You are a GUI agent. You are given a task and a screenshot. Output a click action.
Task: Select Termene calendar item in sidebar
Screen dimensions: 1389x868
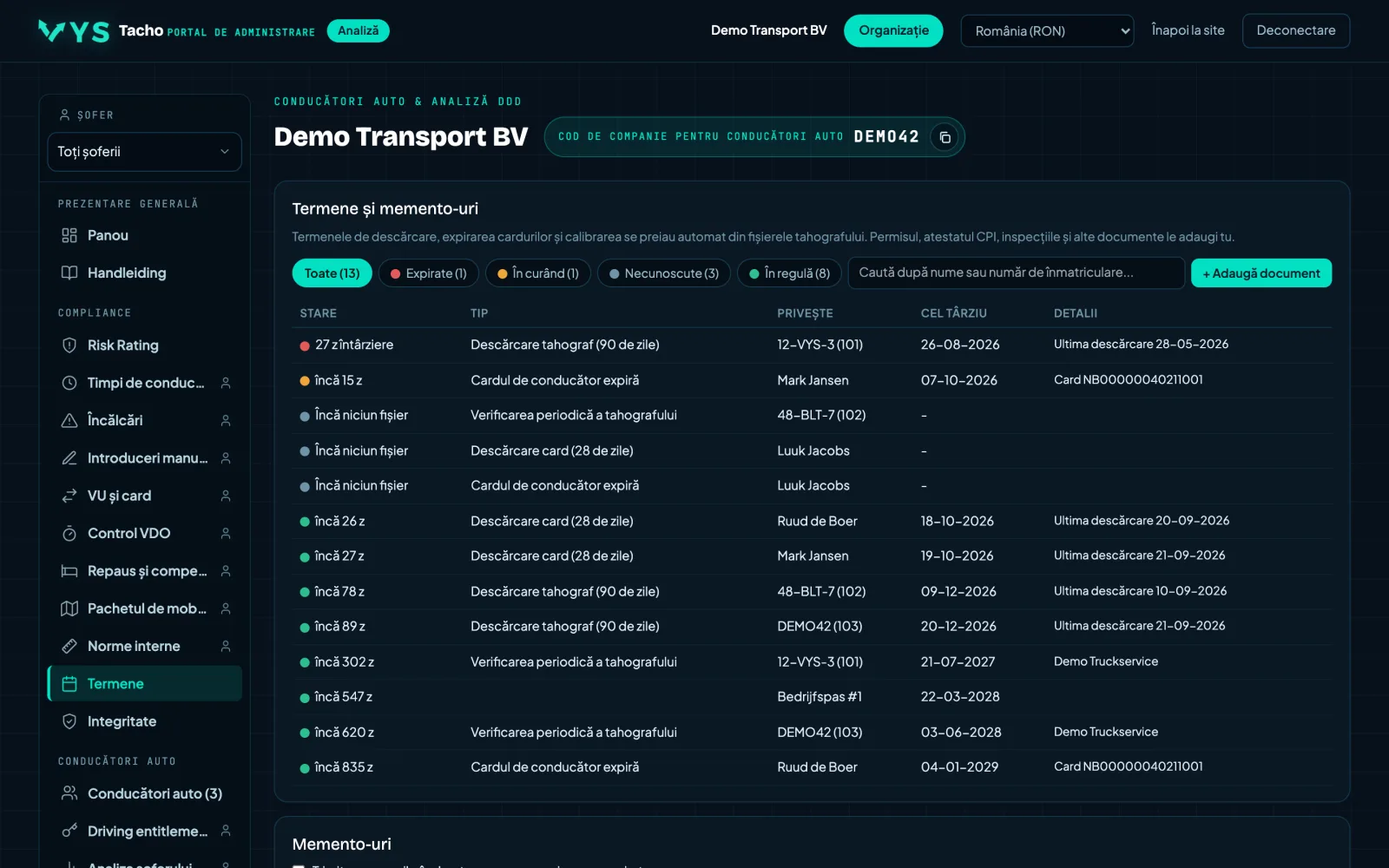(144, 684)
